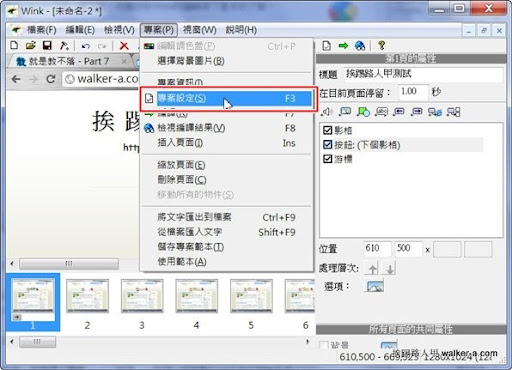Viewport: 512px width, 370px height.
Task: Choose 從檔案匯入文字 menu item
Action: [227, 232]
